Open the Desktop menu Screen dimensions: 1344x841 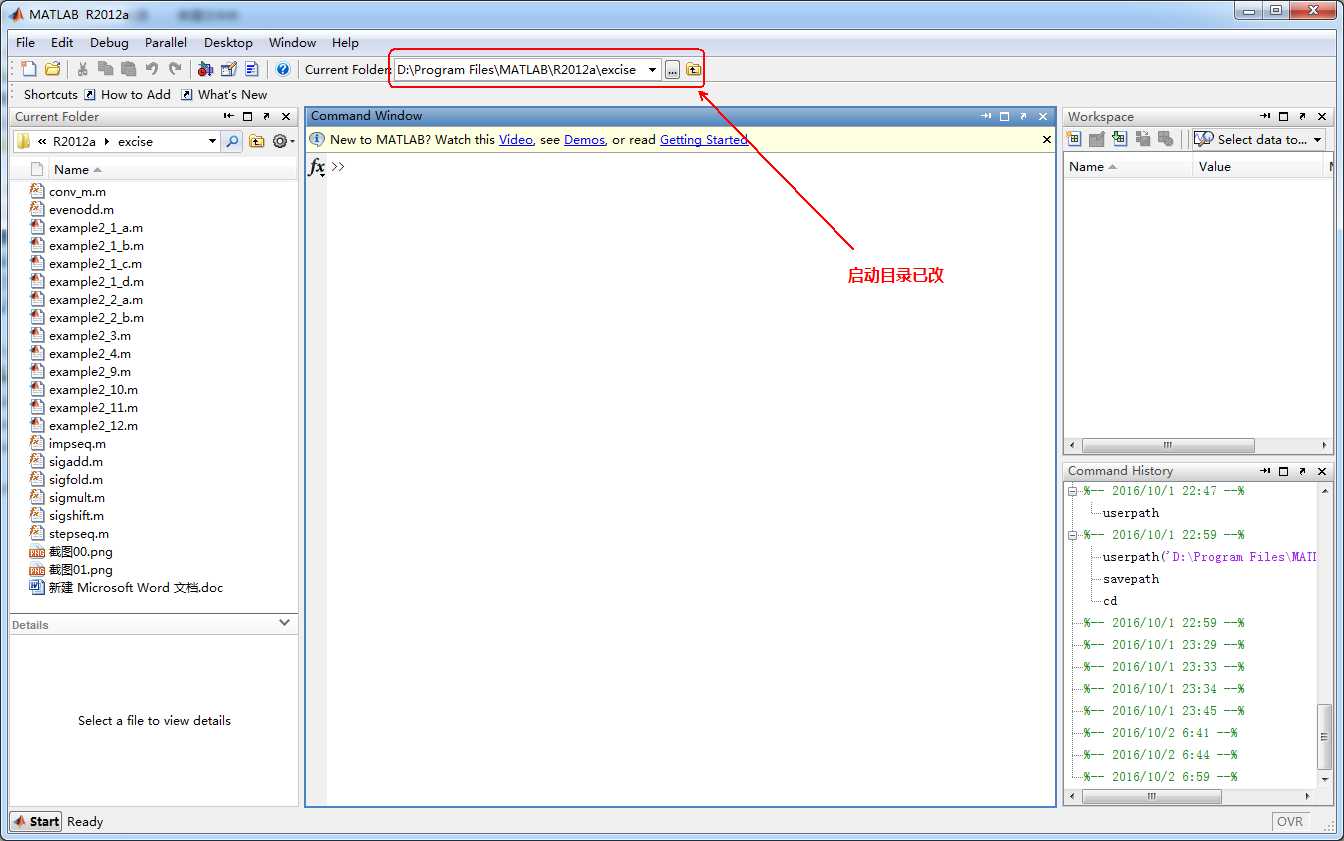(x=228, y=43)
